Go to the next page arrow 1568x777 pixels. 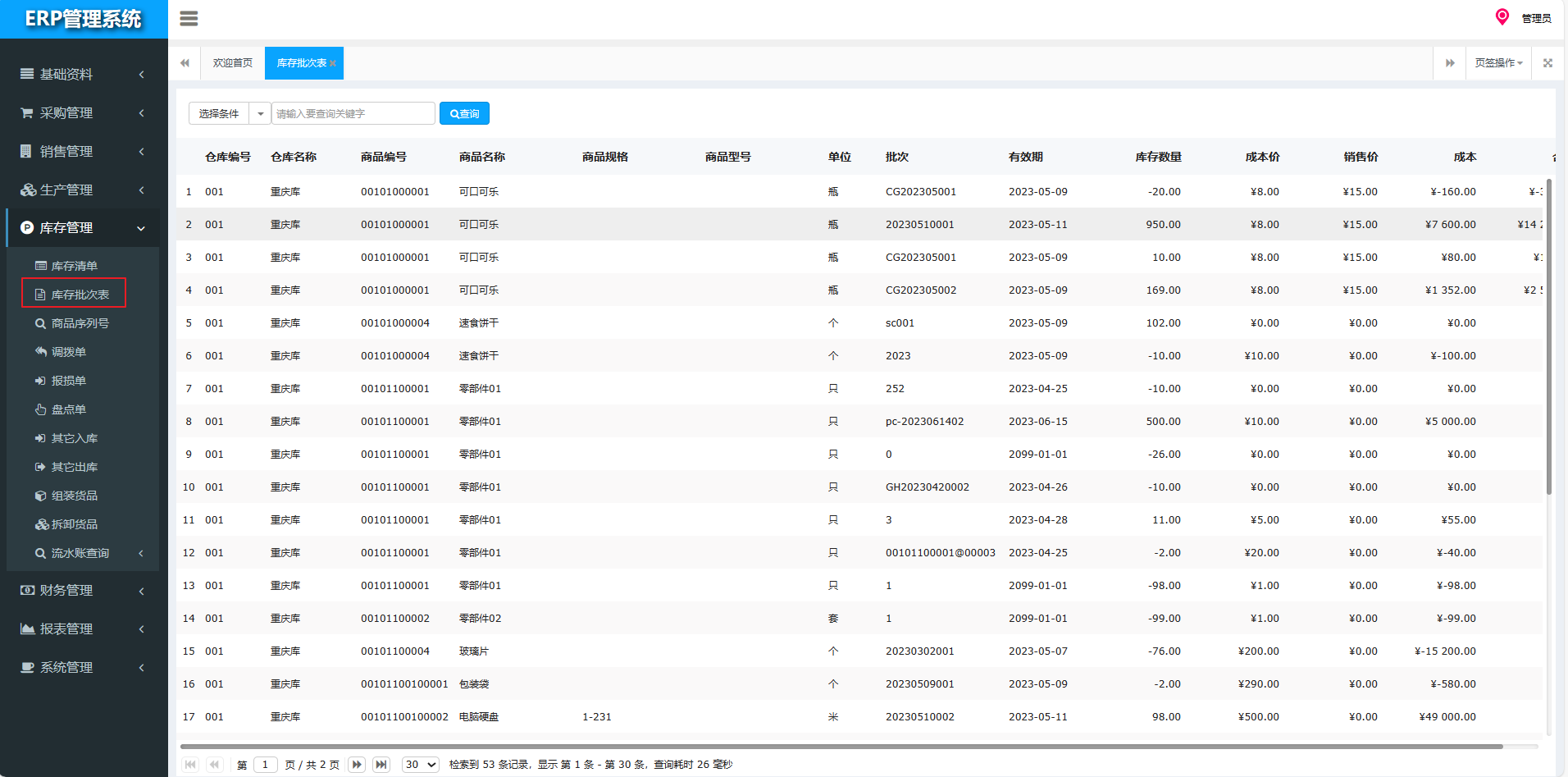tap(357, 764)
